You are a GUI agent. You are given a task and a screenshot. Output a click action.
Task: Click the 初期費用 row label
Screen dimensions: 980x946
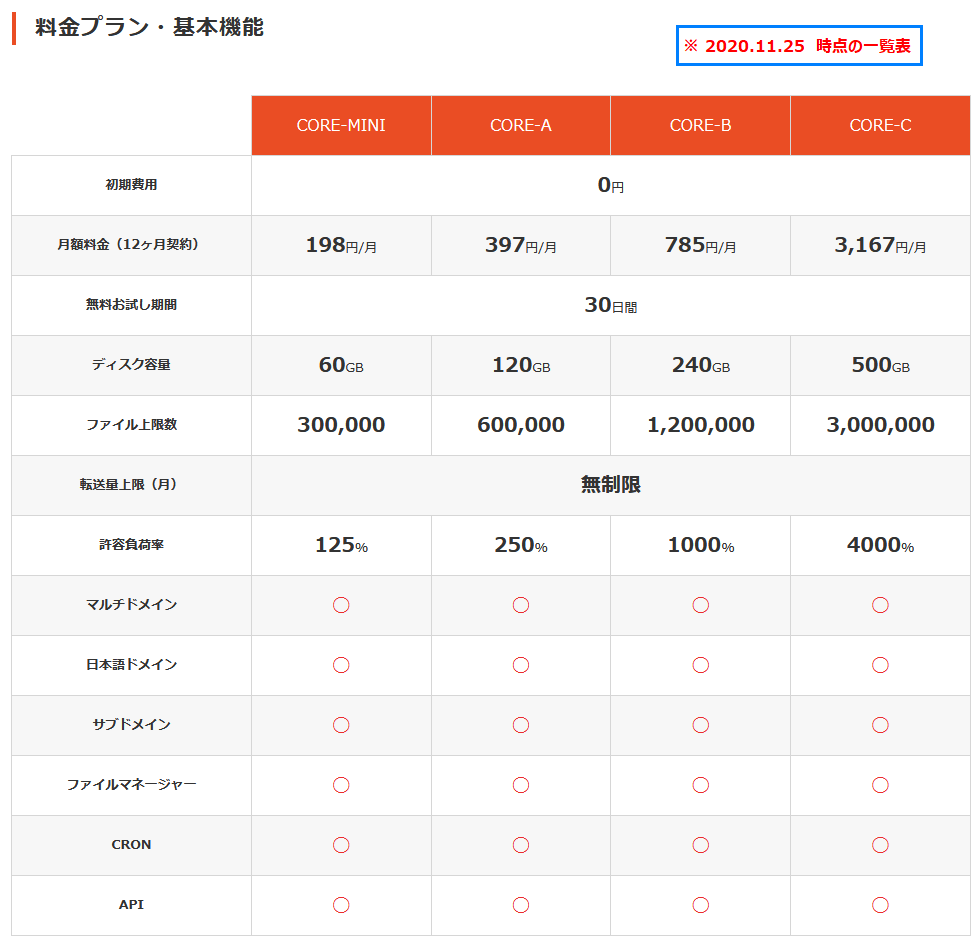(131, 185)
